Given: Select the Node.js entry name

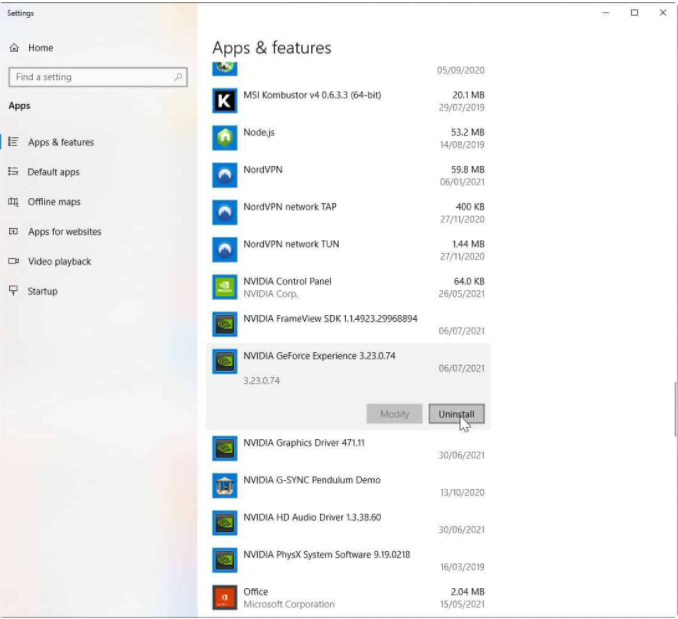Looking at the screenshot, I should coord(259,132).
